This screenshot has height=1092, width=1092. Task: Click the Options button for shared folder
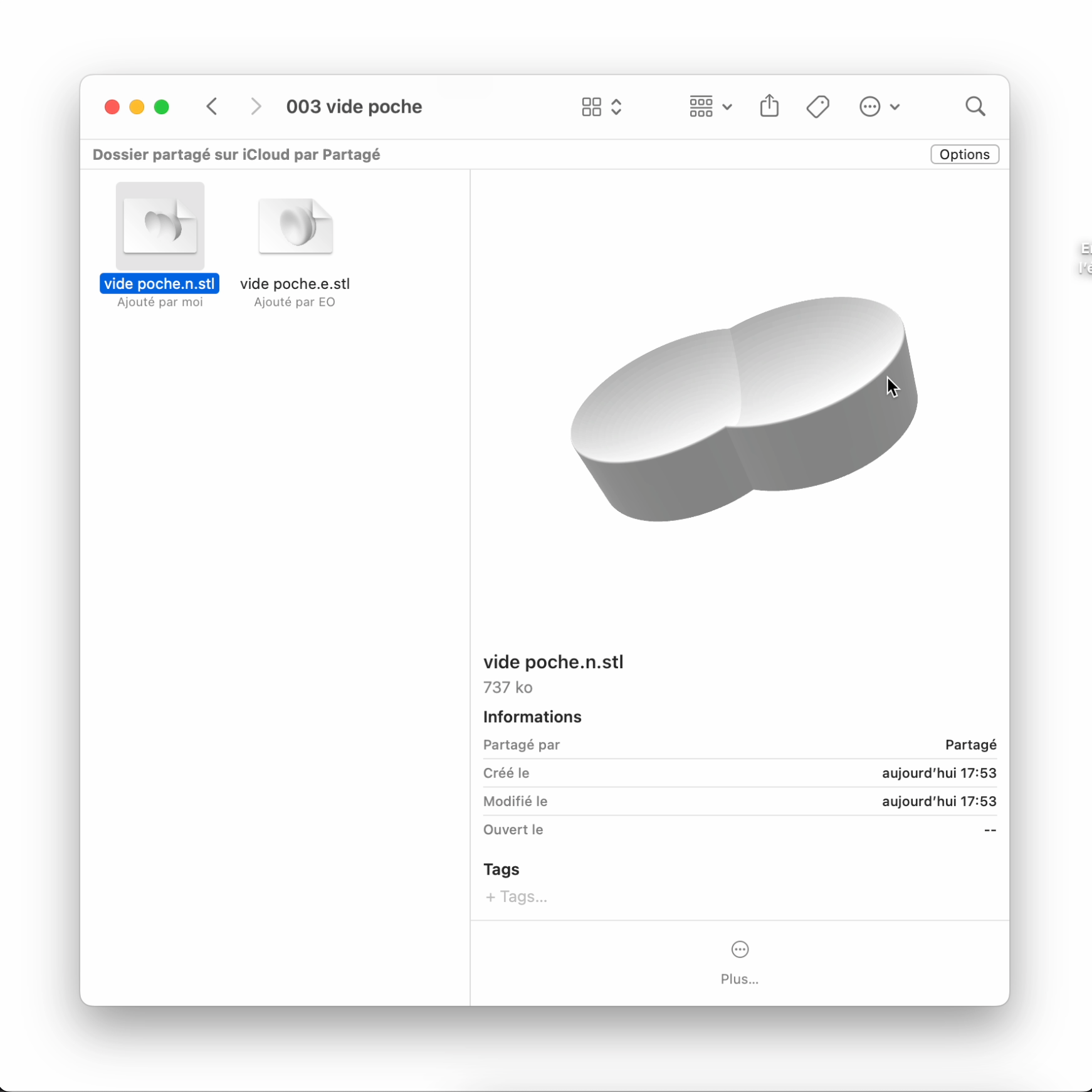point(964,154)
